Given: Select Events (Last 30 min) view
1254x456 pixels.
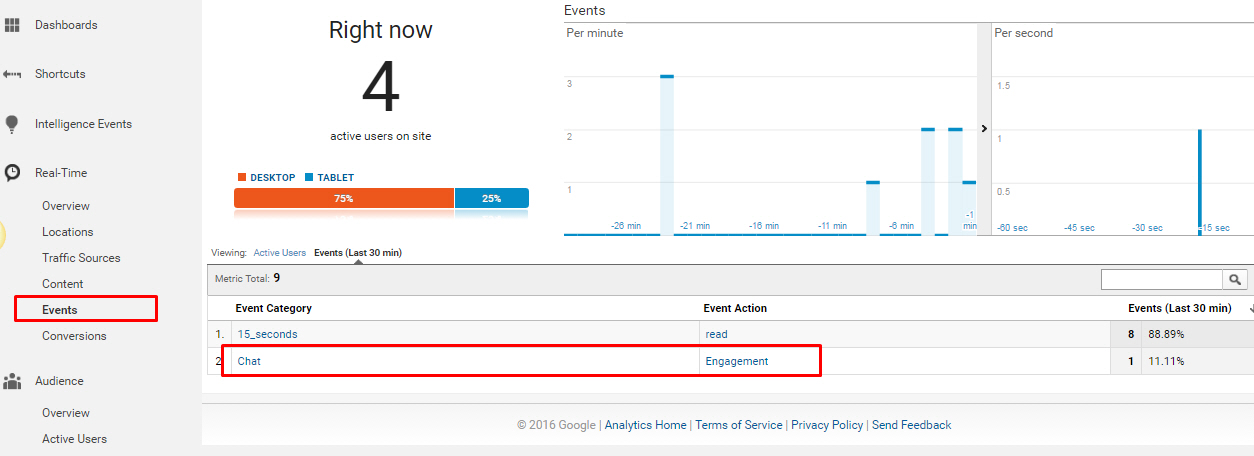Looking at the screenshot, I should (x=357, y=253).
